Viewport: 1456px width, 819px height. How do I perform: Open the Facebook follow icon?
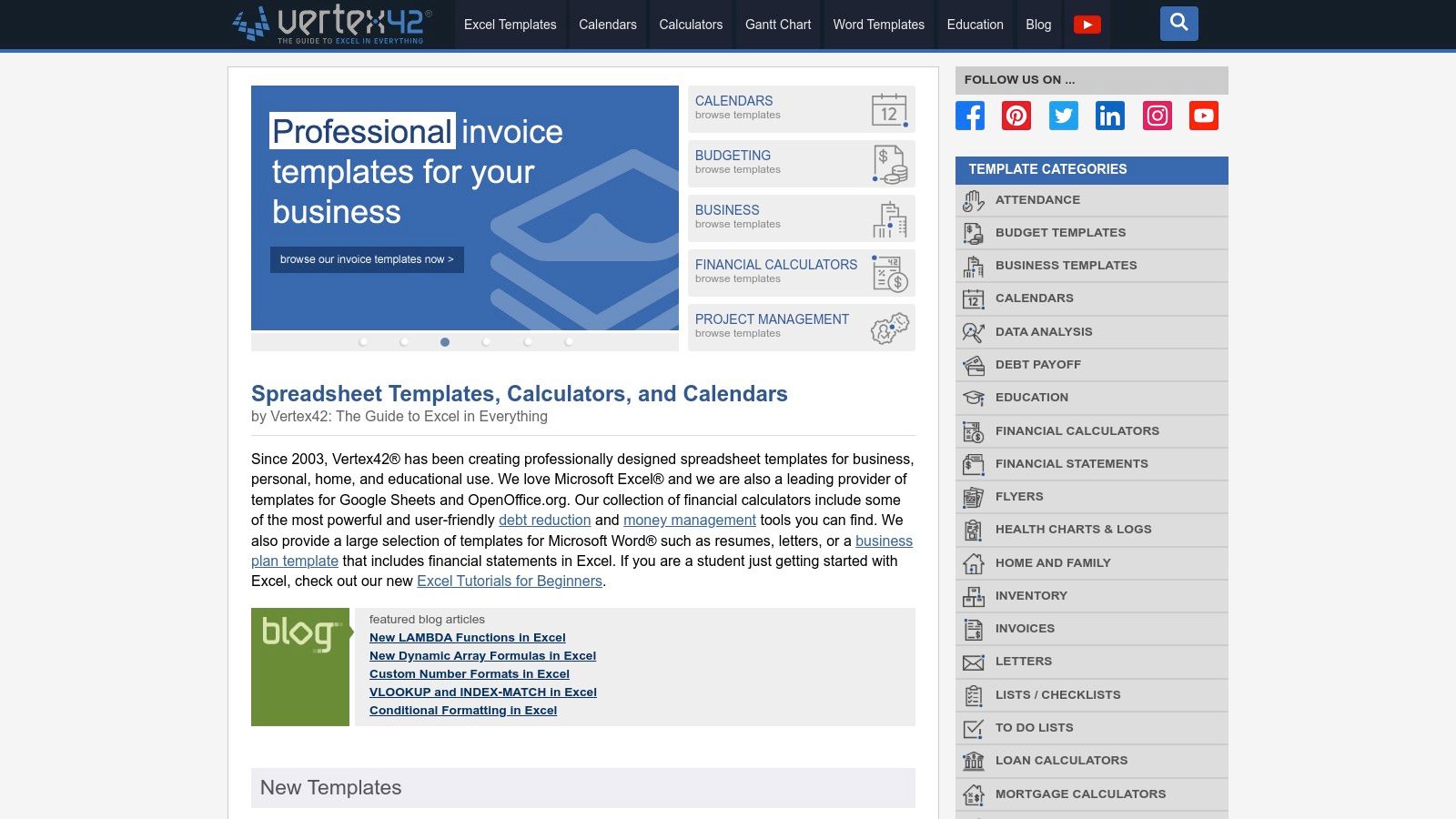click(970, 116)
